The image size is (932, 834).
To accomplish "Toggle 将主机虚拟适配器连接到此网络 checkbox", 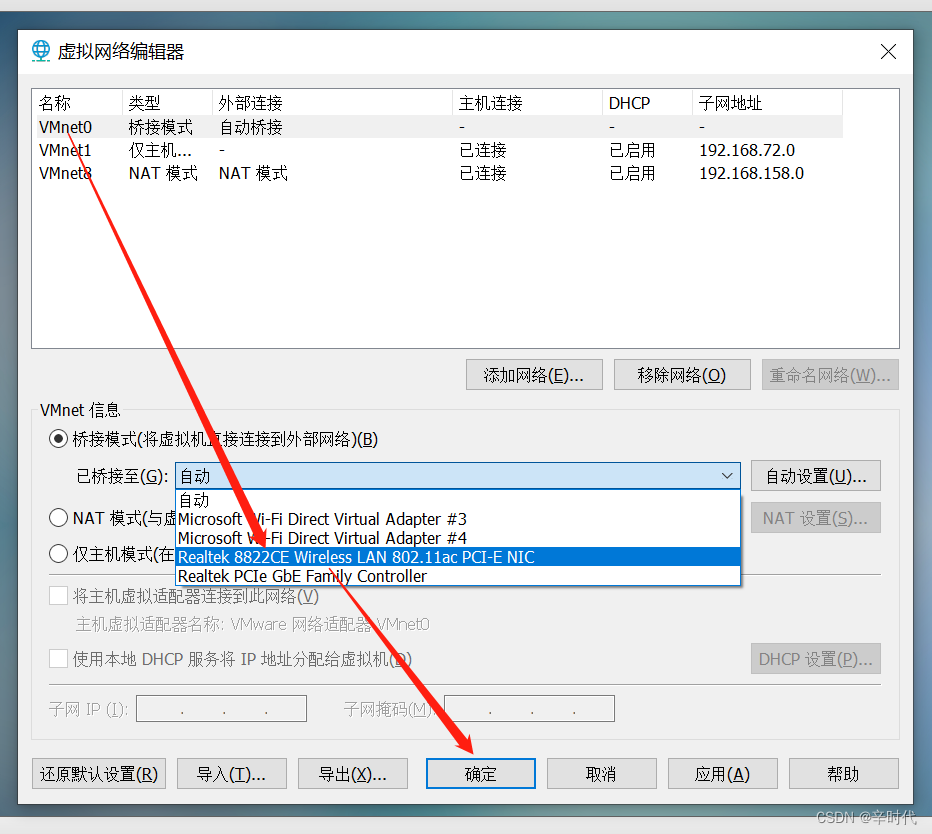I will [x=58, y=596].
